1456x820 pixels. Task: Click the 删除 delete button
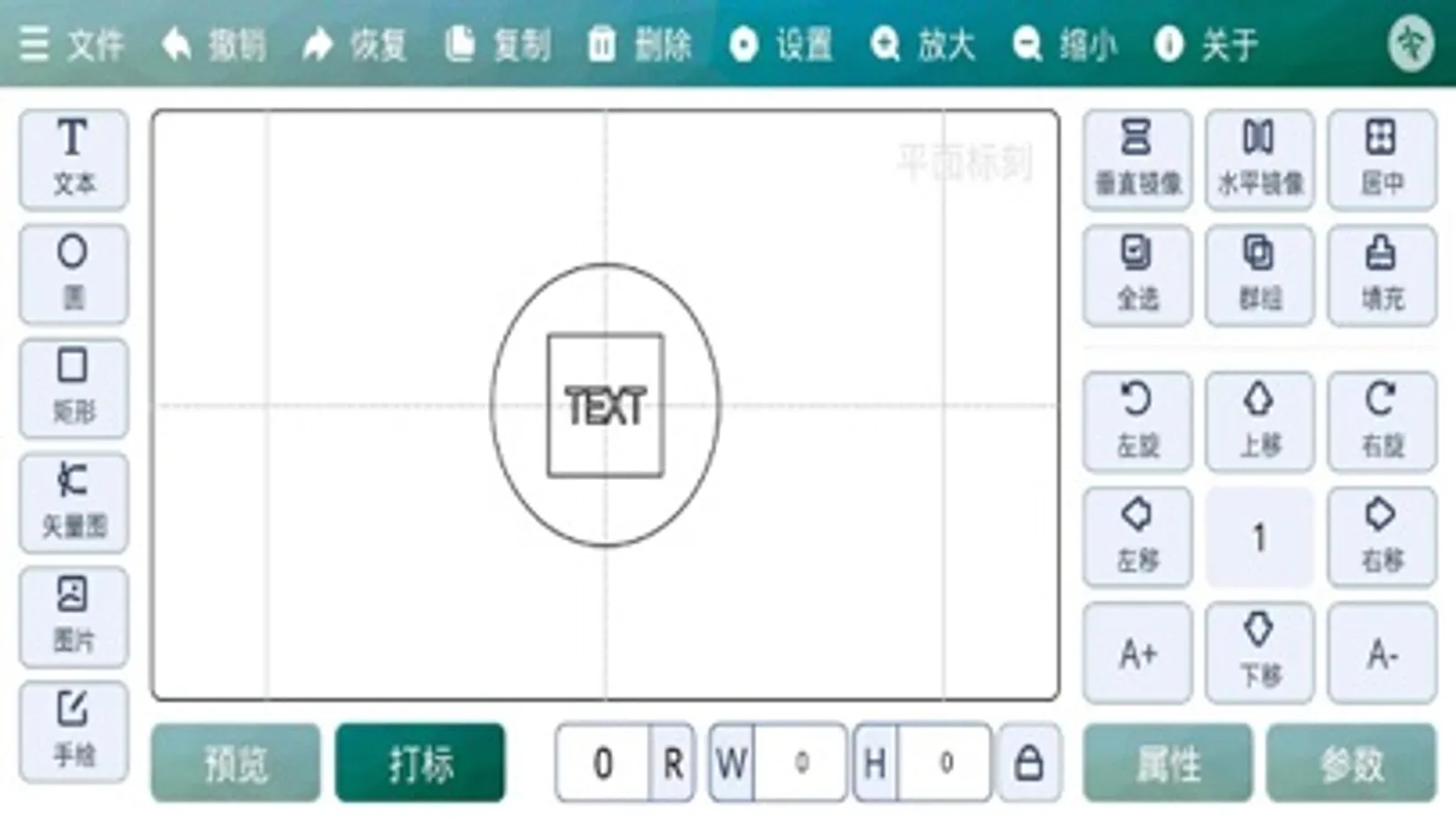click(x=639, y=44)
